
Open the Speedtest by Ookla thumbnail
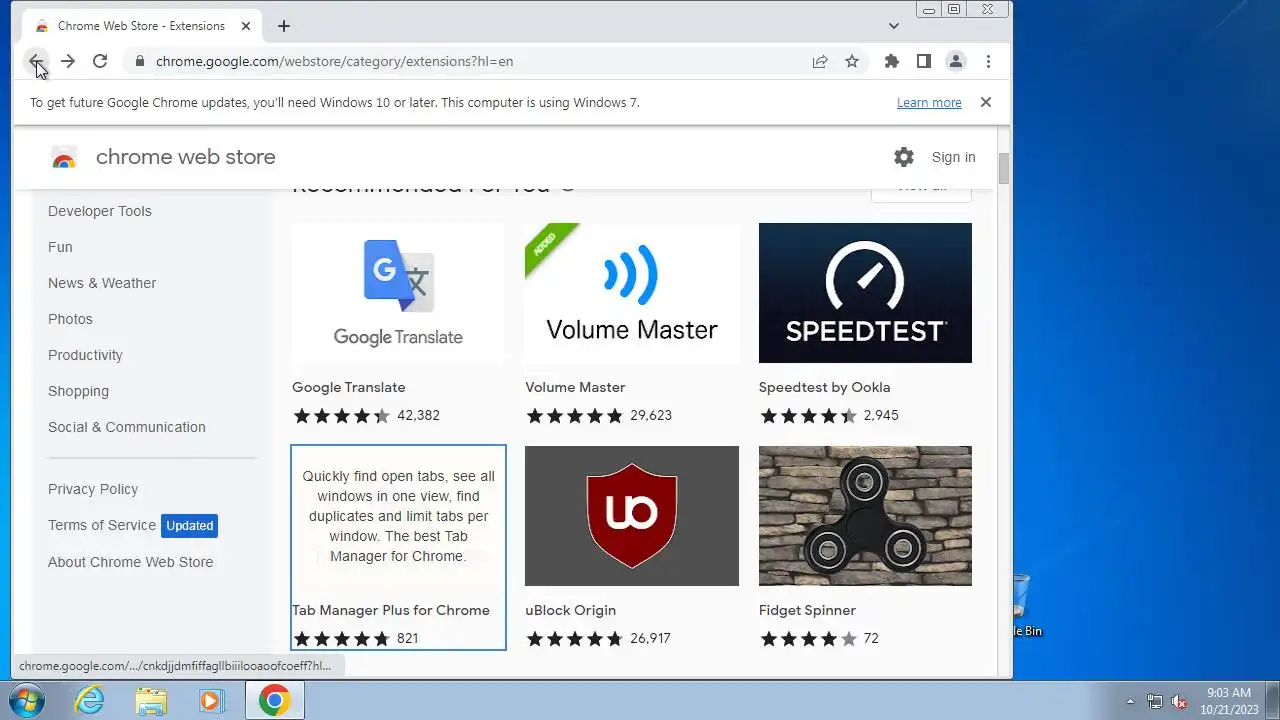[865, 293]
